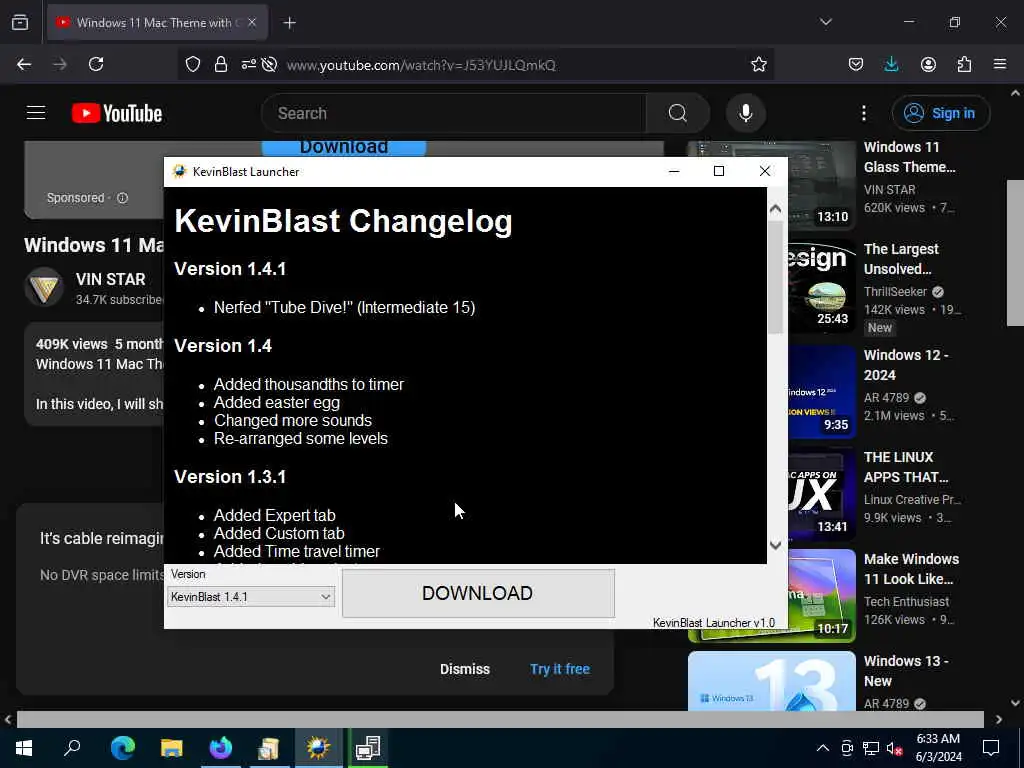Open the taskbar clock and date

938,748
